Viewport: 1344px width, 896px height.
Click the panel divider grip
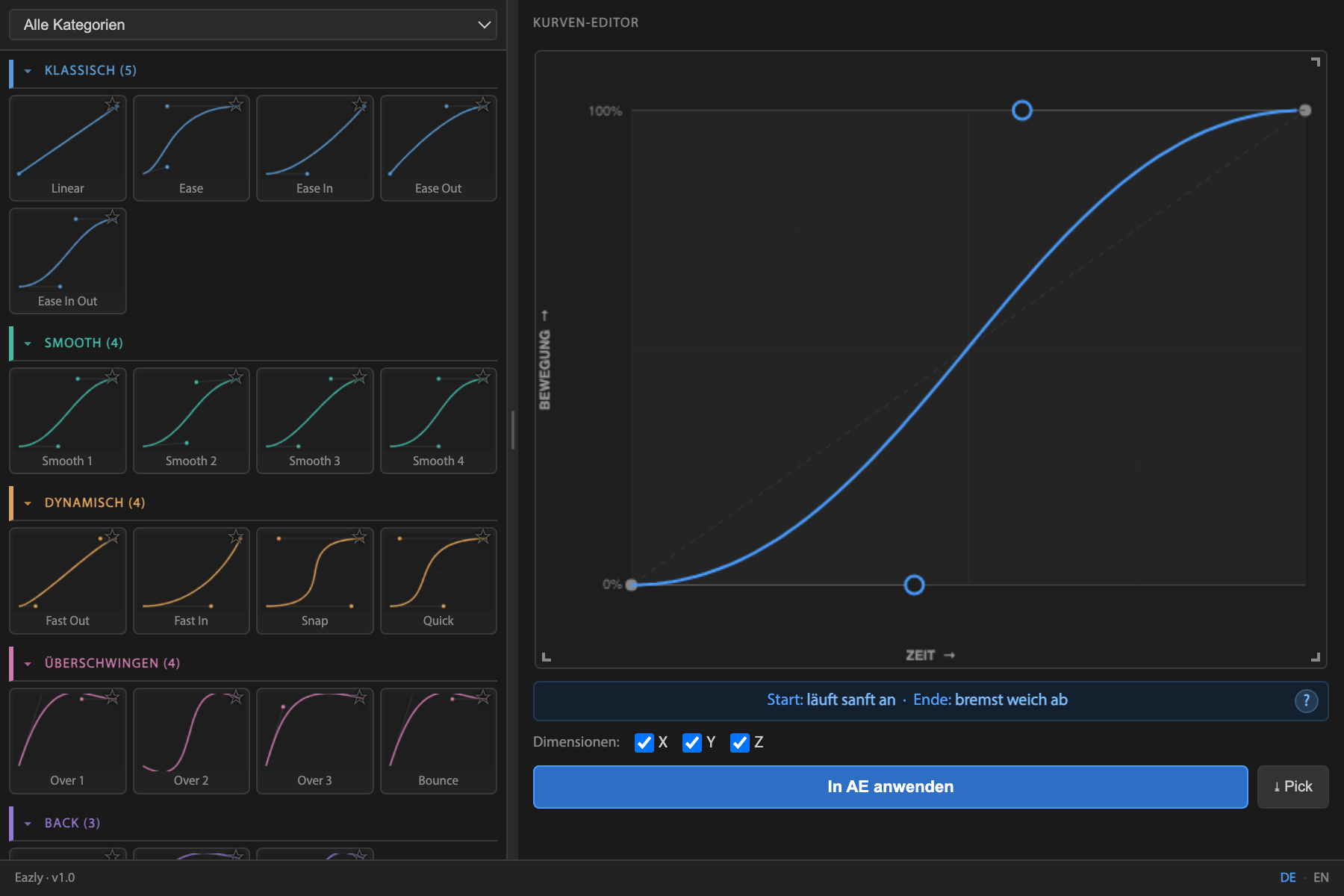point(512,429)
